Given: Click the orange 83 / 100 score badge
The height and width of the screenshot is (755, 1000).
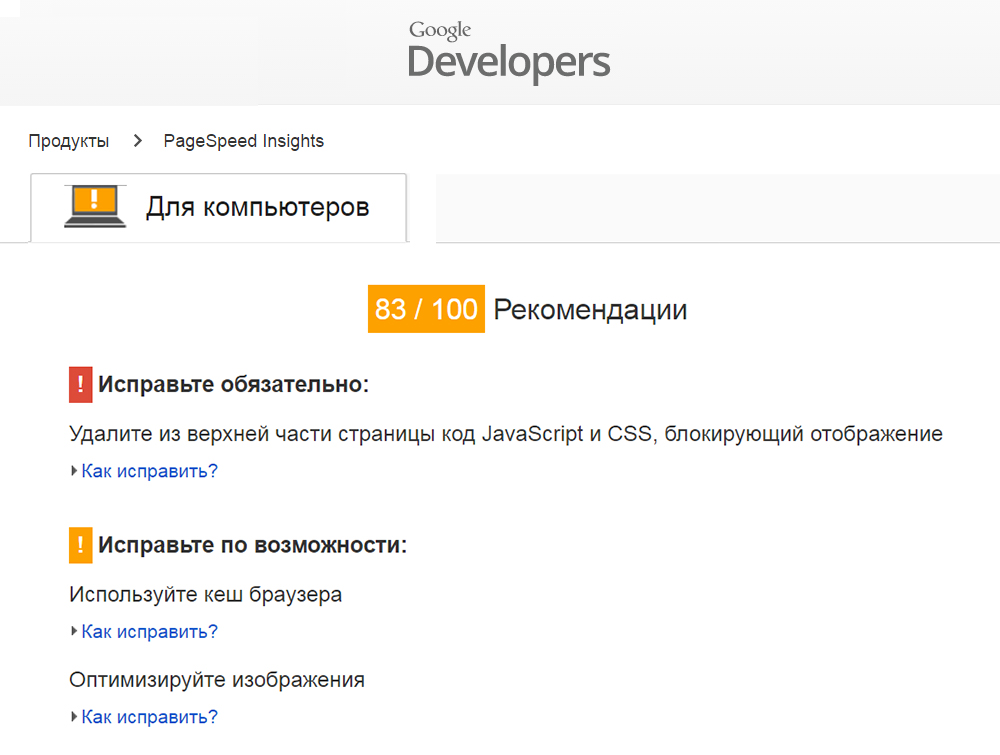Looking at the screenshot, I should tap(426, 309).
